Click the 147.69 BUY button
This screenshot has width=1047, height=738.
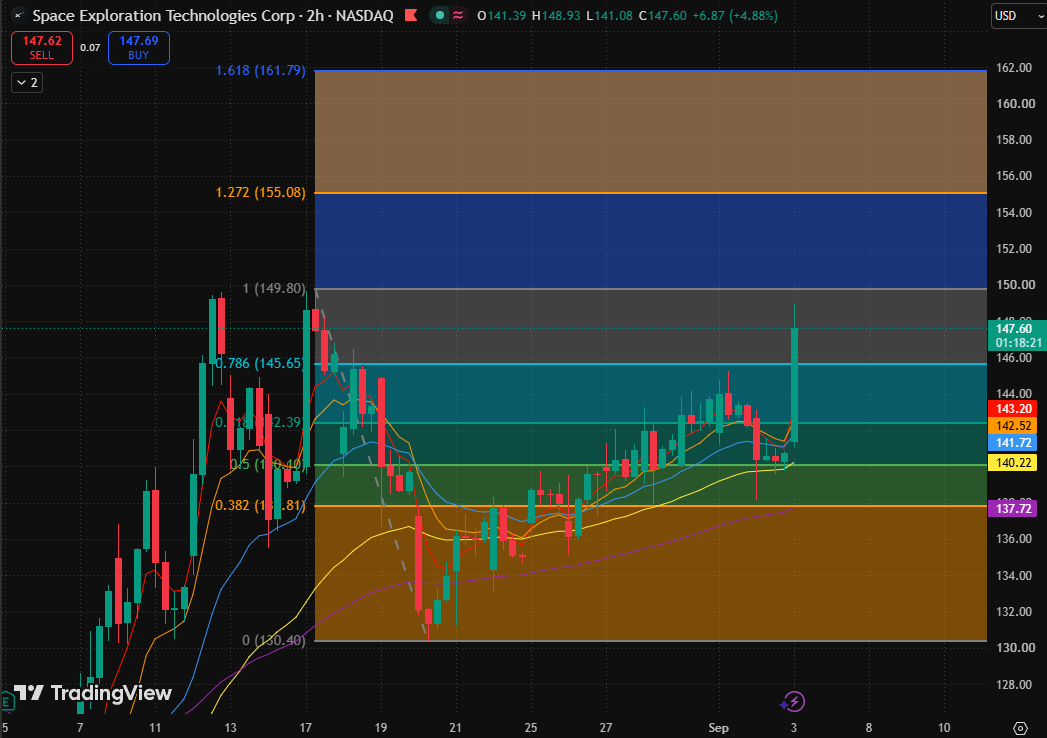[139, 47]
